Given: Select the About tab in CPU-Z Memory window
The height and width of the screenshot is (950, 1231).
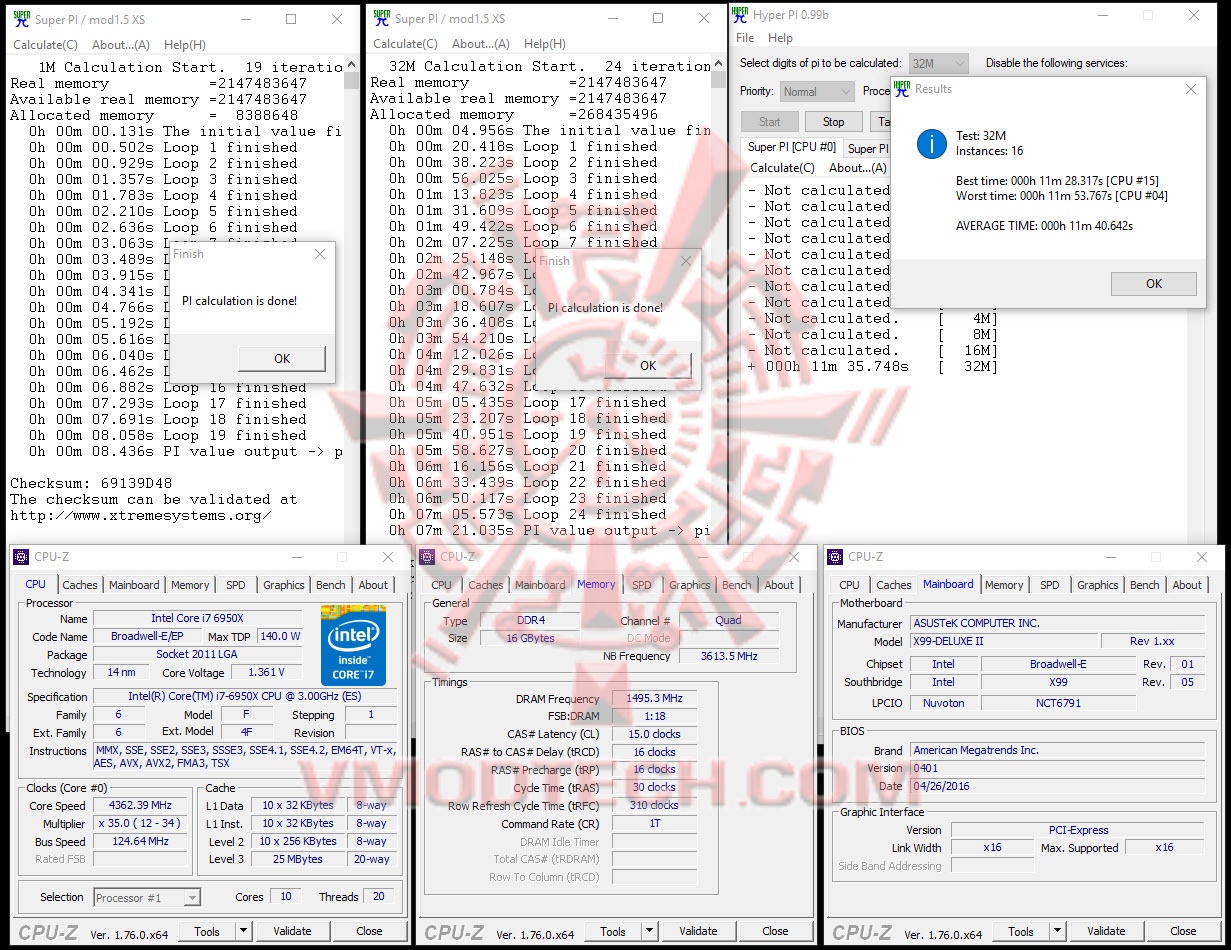Looking at the screenshot, I should point(780,585).
